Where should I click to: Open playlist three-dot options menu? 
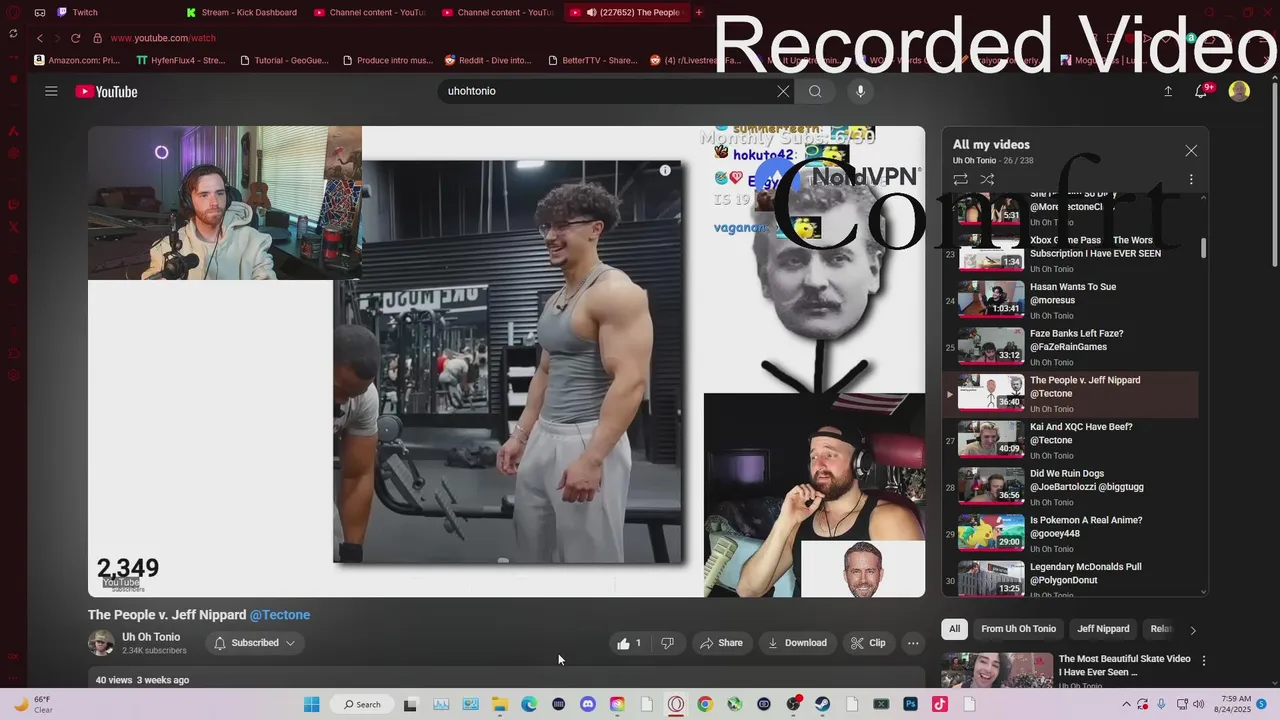click(x=1191, y=180)
